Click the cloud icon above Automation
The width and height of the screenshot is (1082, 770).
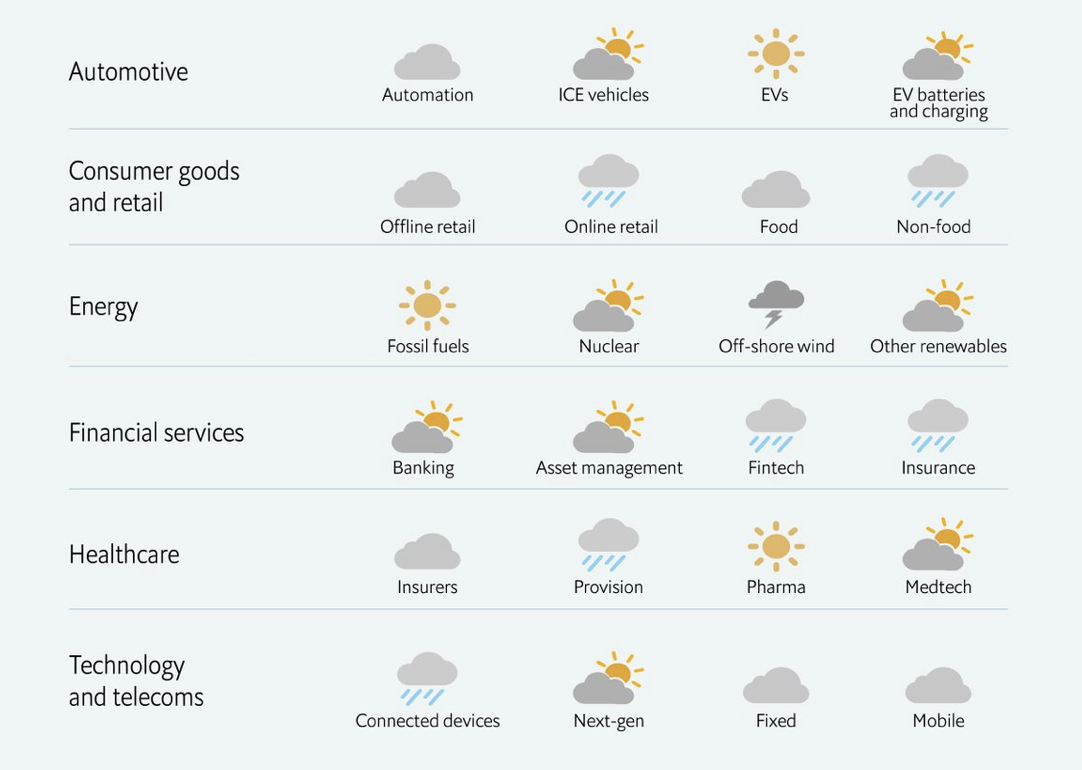tap(427, 62)
